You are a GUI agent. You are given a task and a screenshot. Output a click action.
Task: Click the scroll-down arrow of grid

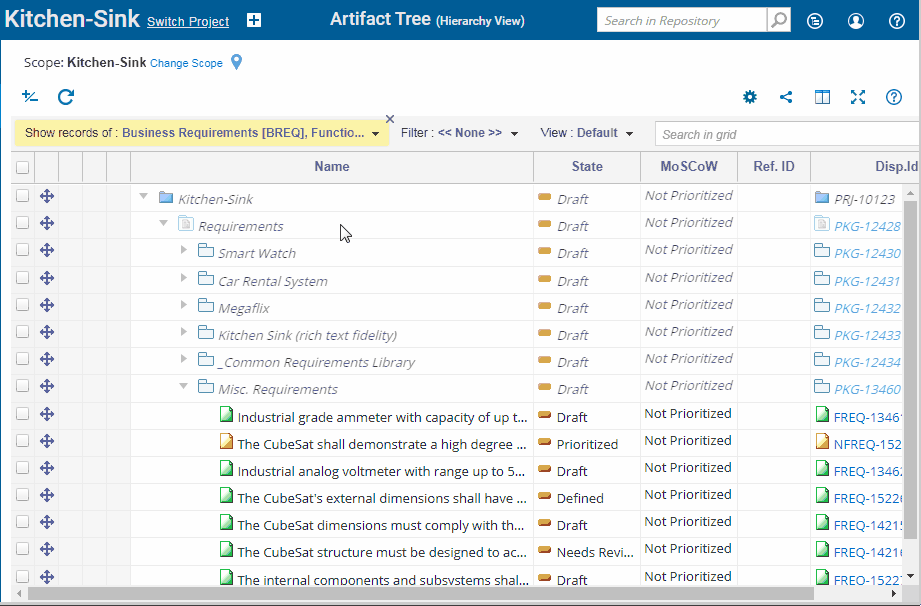pyautogui.click(x=910, y=576)
